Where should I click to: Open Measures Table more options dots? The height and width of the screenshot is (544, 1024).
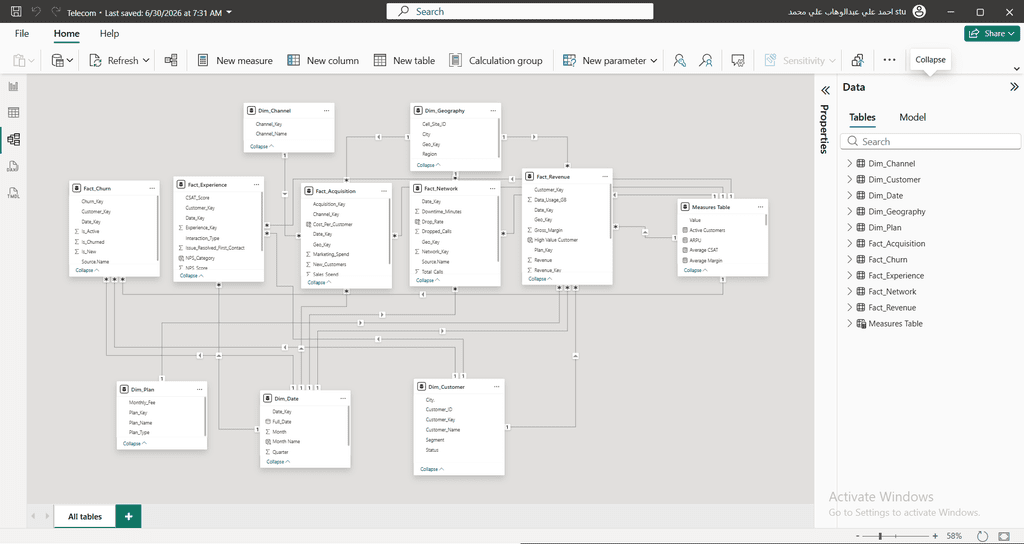[x=760, y=207]
